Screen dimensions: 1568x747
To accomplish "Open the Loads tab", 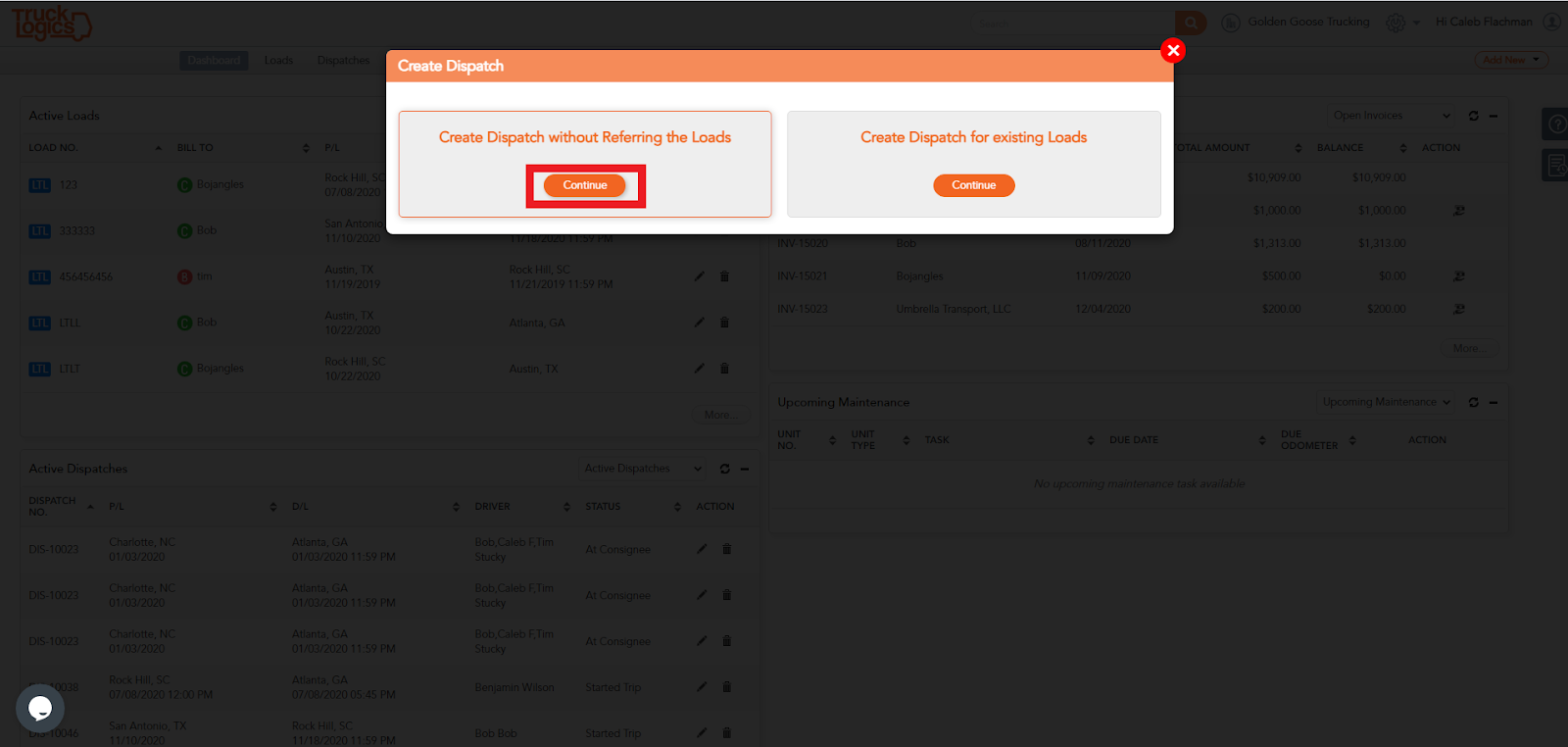I will [278, 61].
